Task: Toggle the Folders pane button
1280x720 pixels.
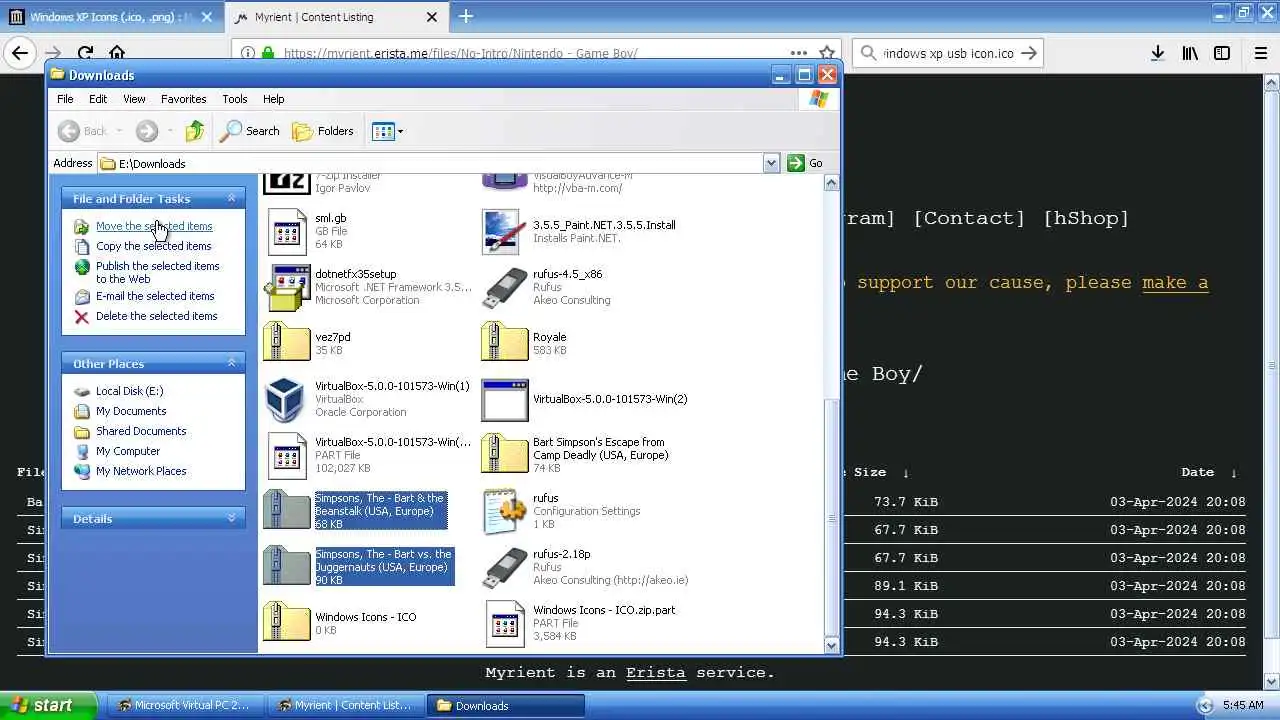Action: (323, 131)
